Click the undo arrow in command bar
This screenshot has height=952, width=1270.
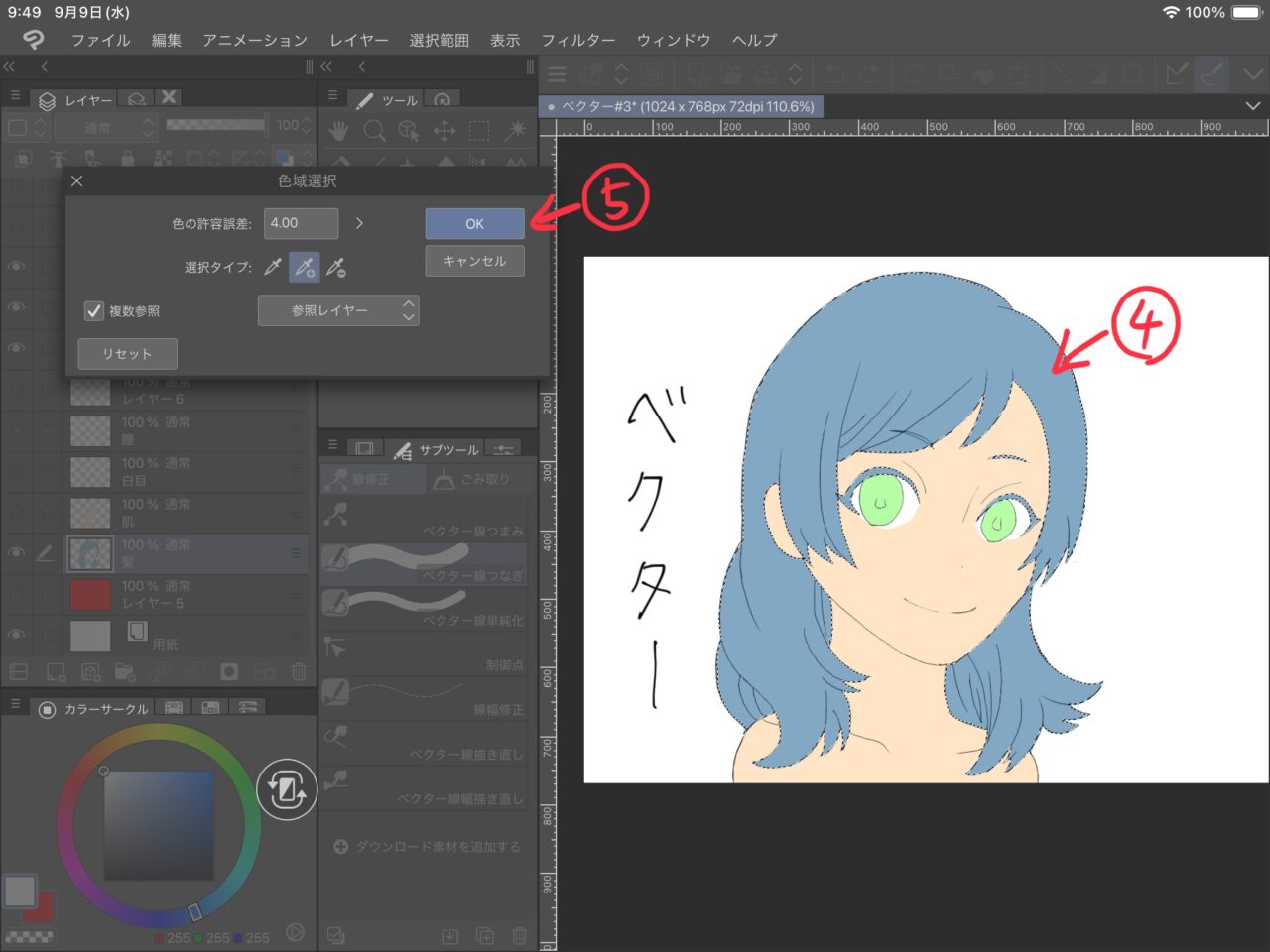click(x=834, y=74)
